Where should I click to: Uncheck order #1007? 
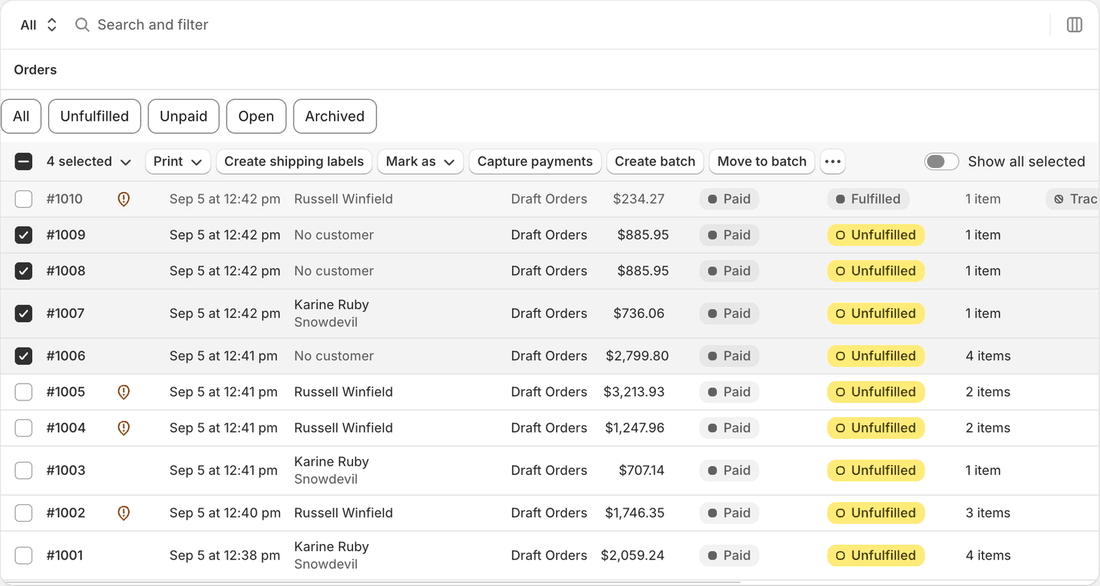23,314
